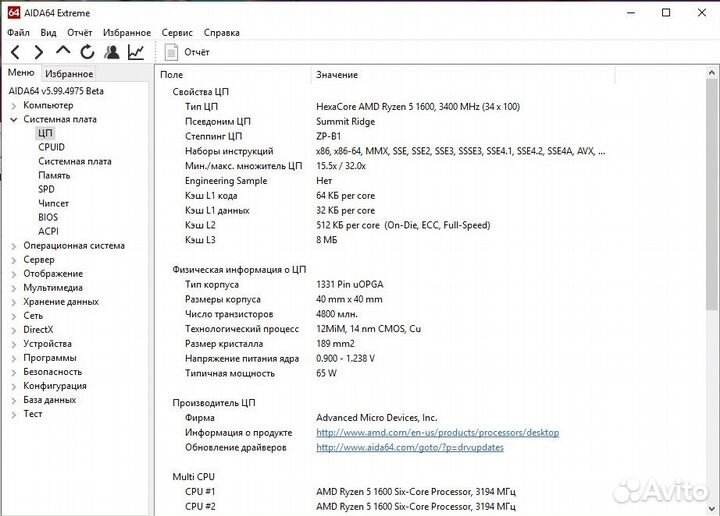
Task: Click the vertical scrollbar thumb
Action: coord(712,195)
